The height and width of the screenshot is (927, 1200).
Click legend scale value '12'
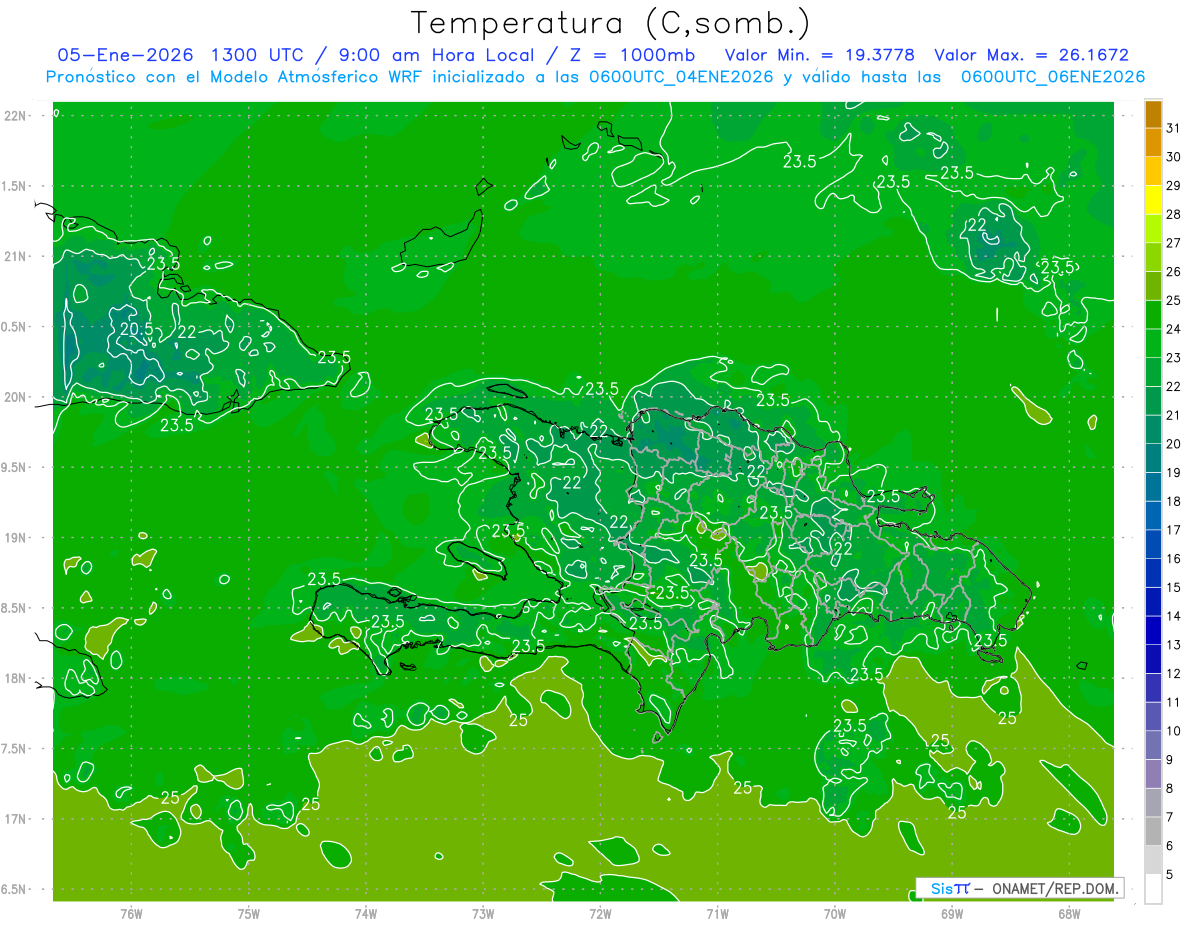1174,674
